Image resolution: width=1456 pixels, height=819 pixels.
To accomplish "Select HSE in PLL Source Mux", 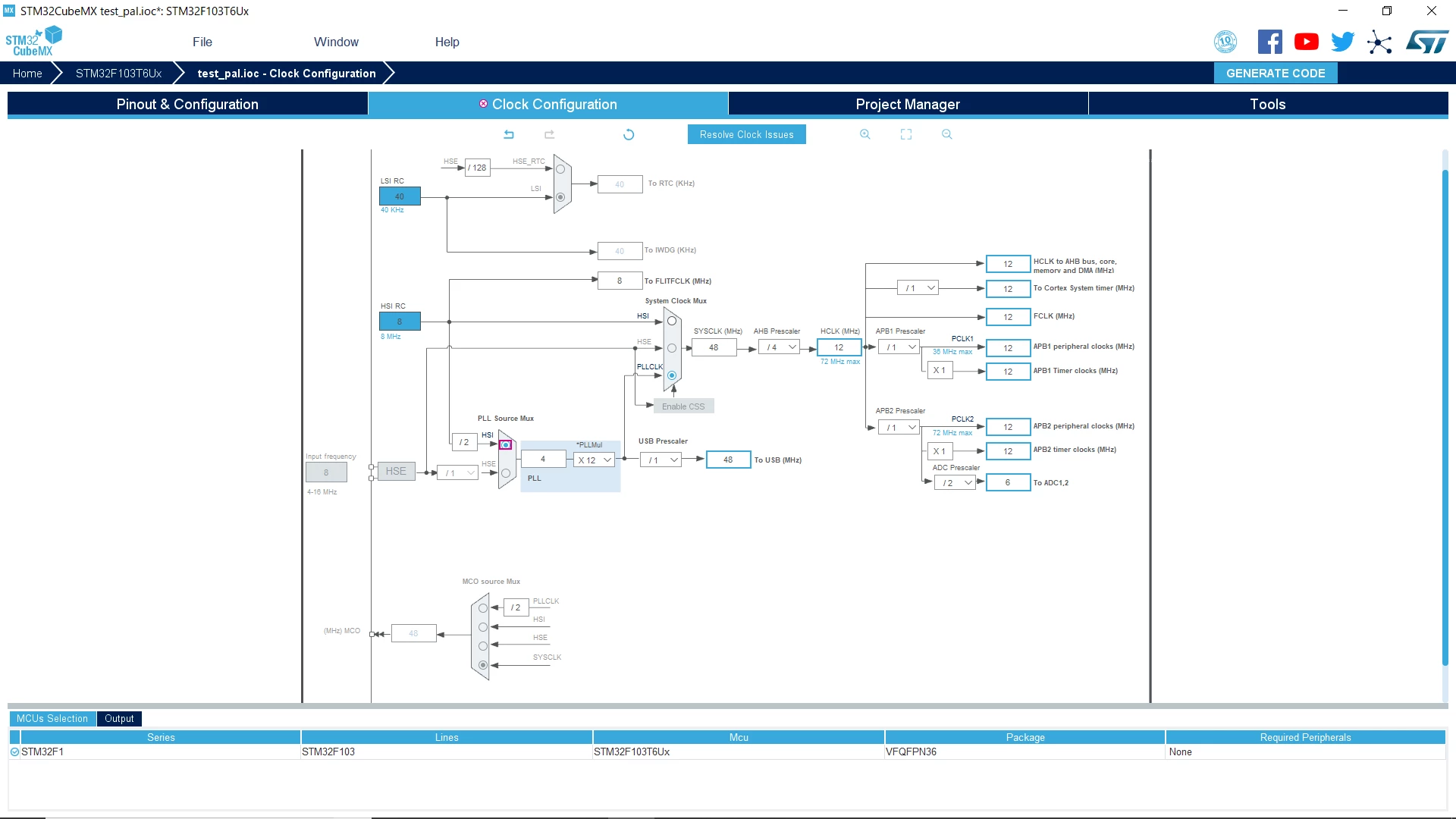I will click(x=506, y=473).
